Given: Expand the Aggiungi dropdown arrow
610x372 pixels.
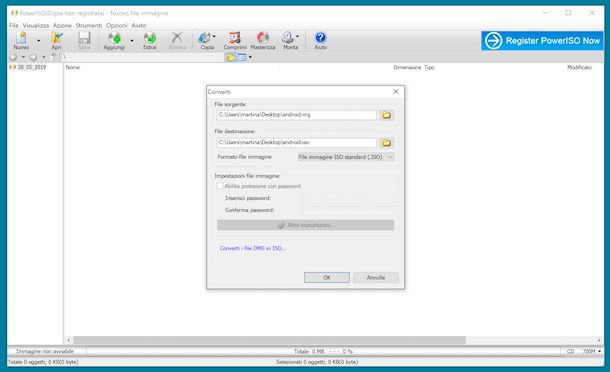Looking at the screenshot, I should [132, 40].
